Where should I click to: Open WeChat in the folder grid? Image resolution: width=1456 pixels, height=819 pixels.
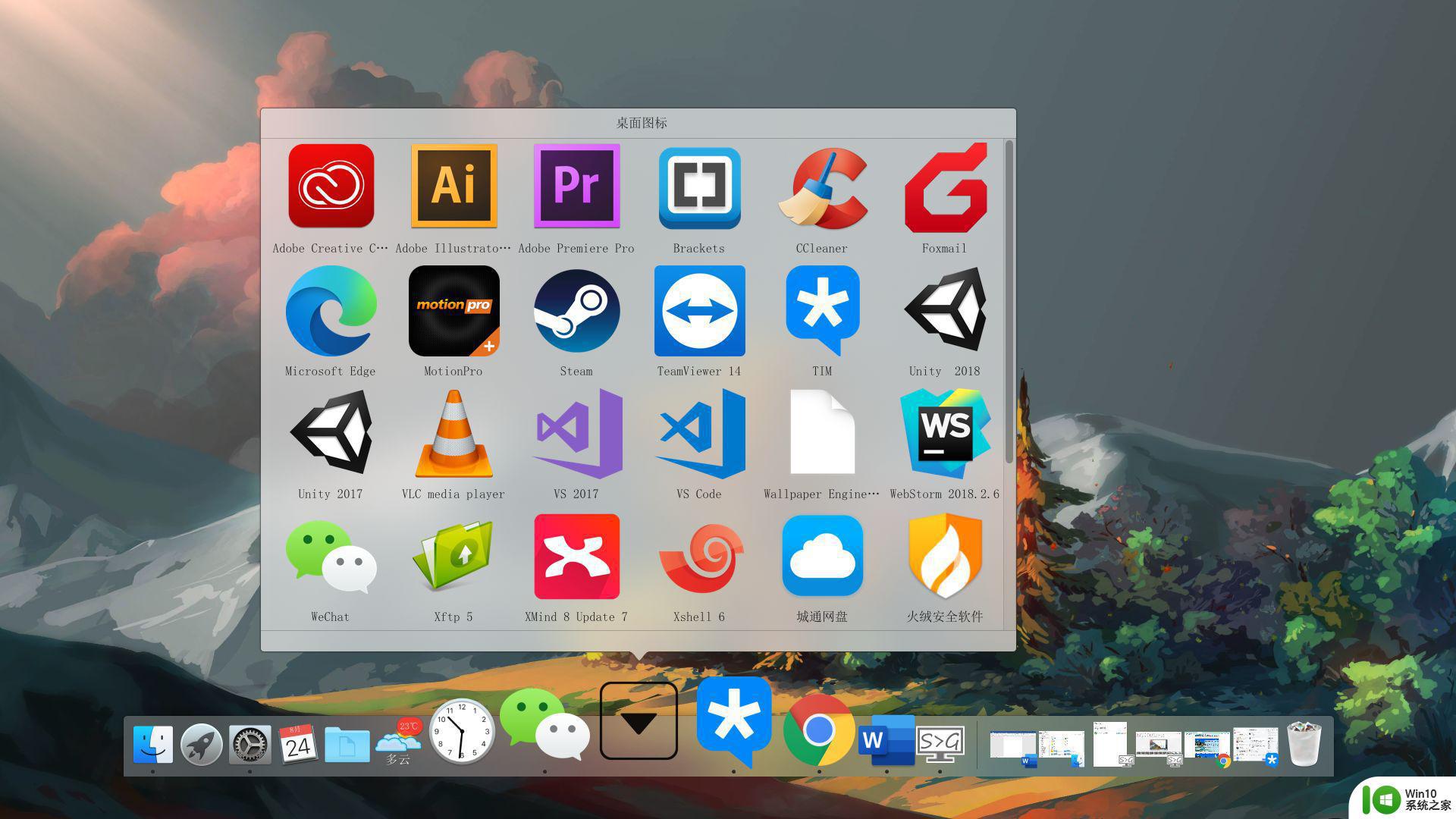click(331, 557)
